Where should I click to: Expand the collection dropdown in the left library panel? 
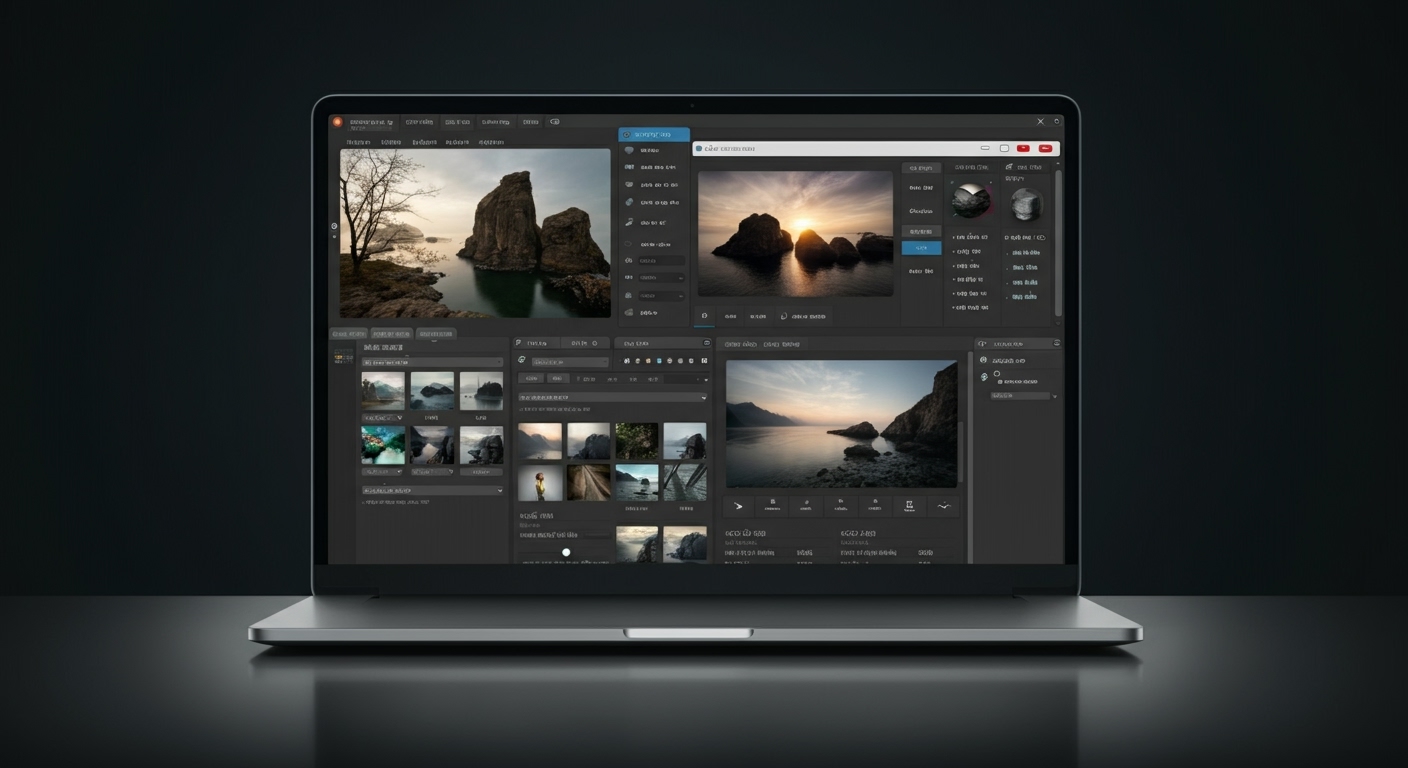click(432, 362)
